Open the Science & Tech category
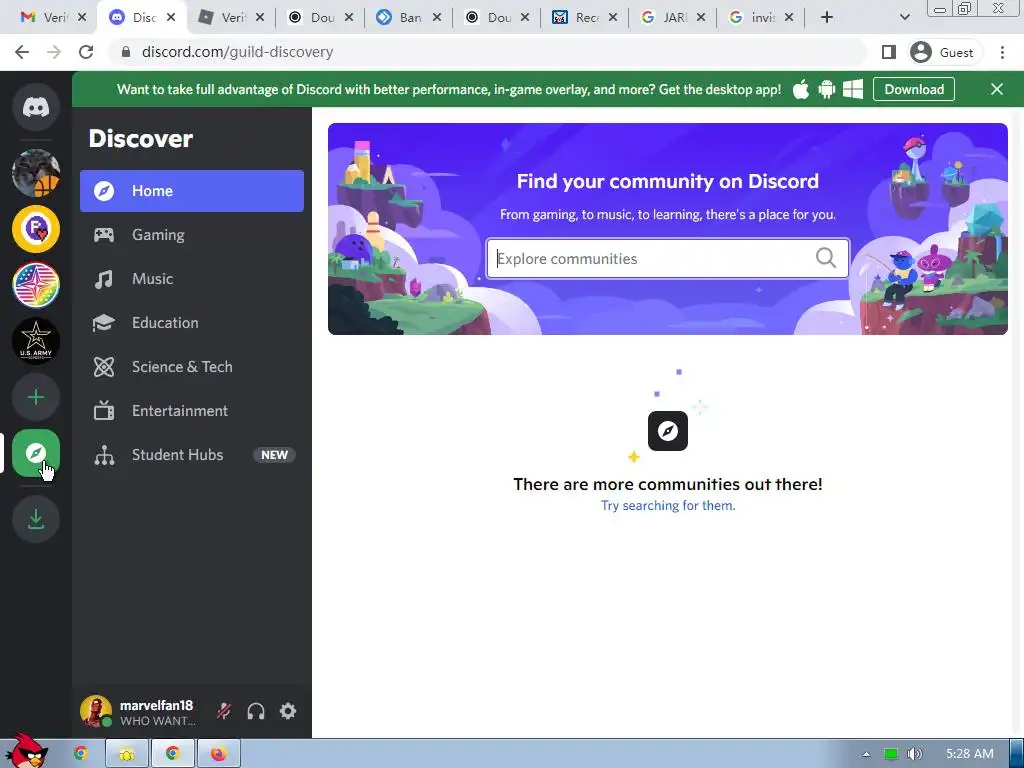 192,367
